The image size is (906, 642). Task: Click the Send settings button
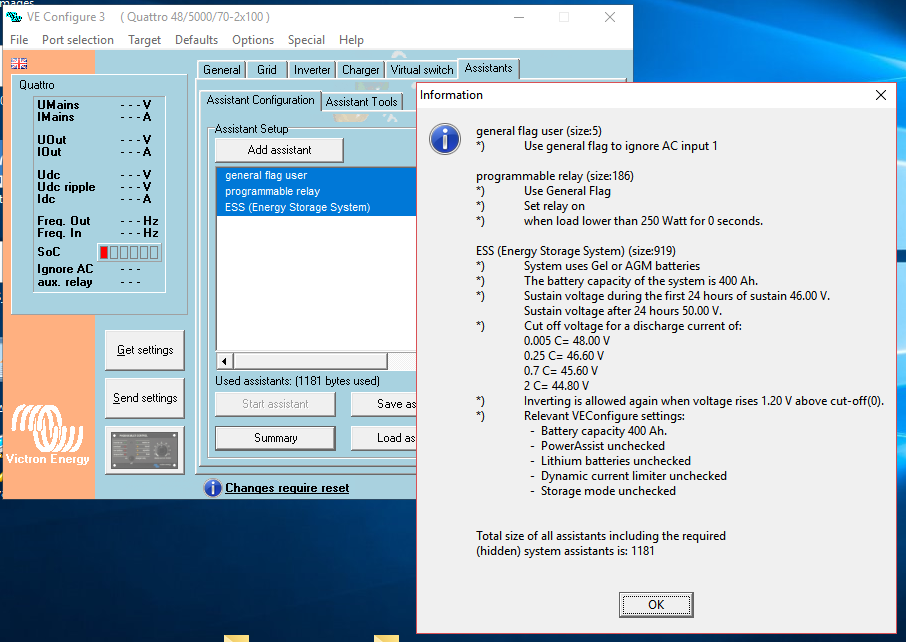[x=145, y=398]
